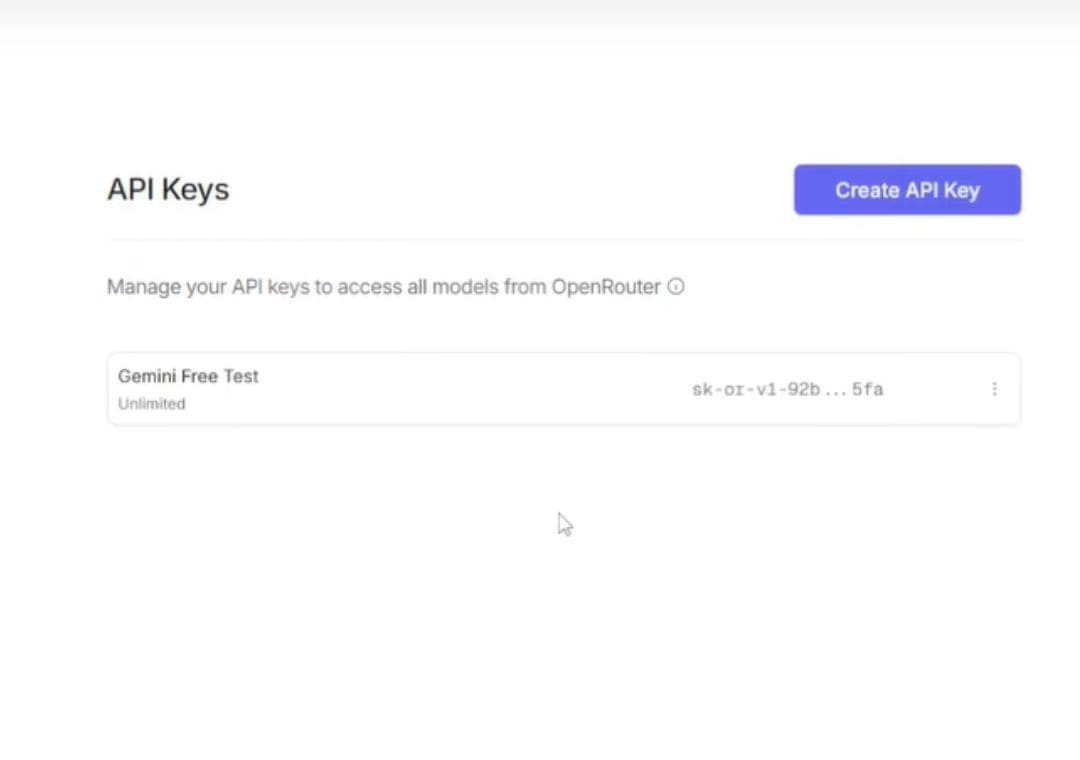The width and height of the screenshot is (1080, 760).
Task: Expand the kebab menu on the key card
Action: [x=994, y=389]
